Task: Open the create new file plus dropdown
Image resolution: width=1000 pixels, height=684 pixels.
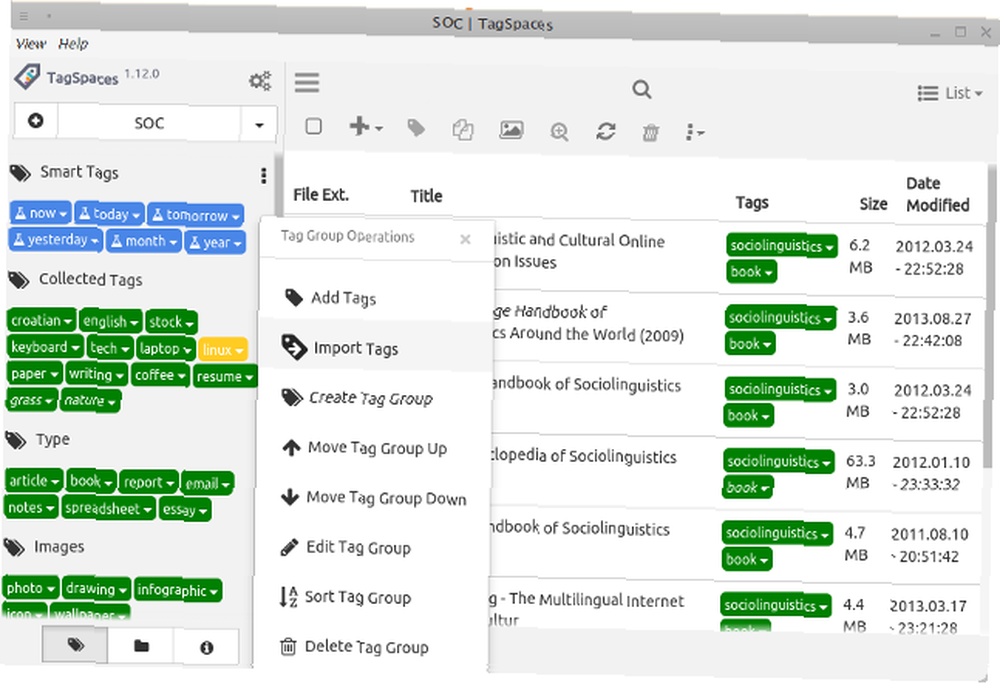Action: 365,126
